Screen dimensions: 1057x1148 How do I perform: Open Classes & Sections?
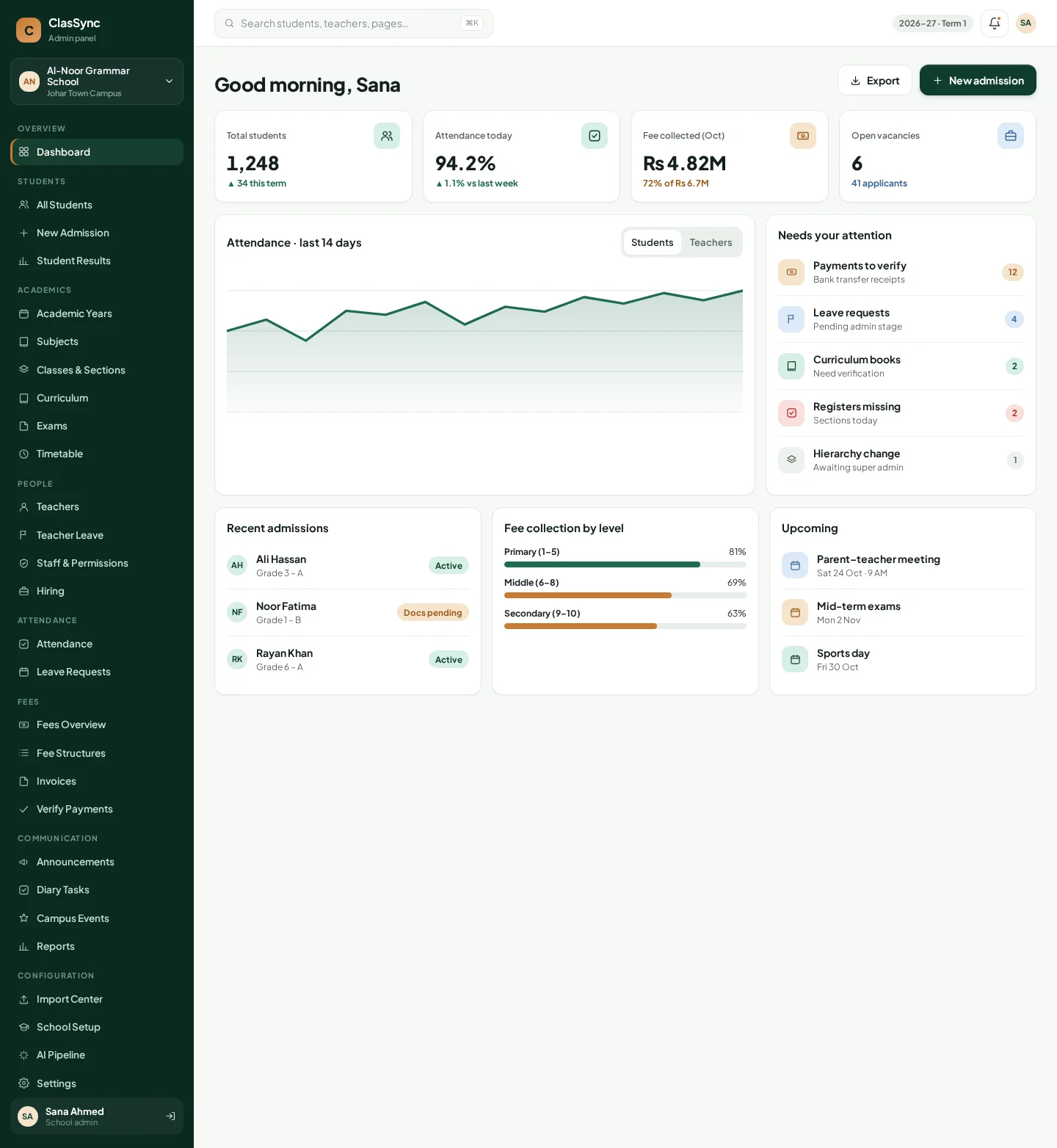97,370
